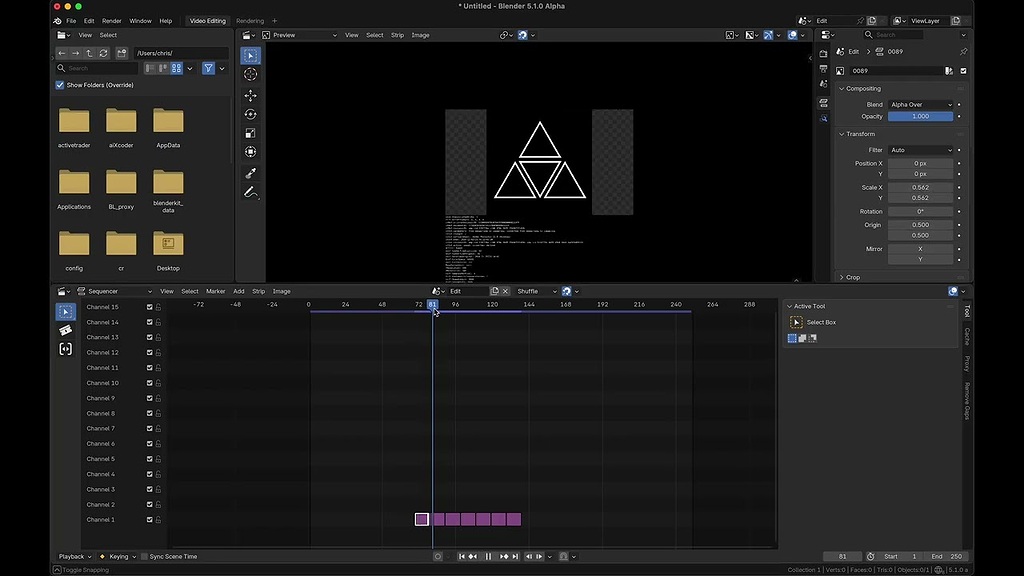Refresh the file browser listing
The image size is (1024, 576).
103,53
